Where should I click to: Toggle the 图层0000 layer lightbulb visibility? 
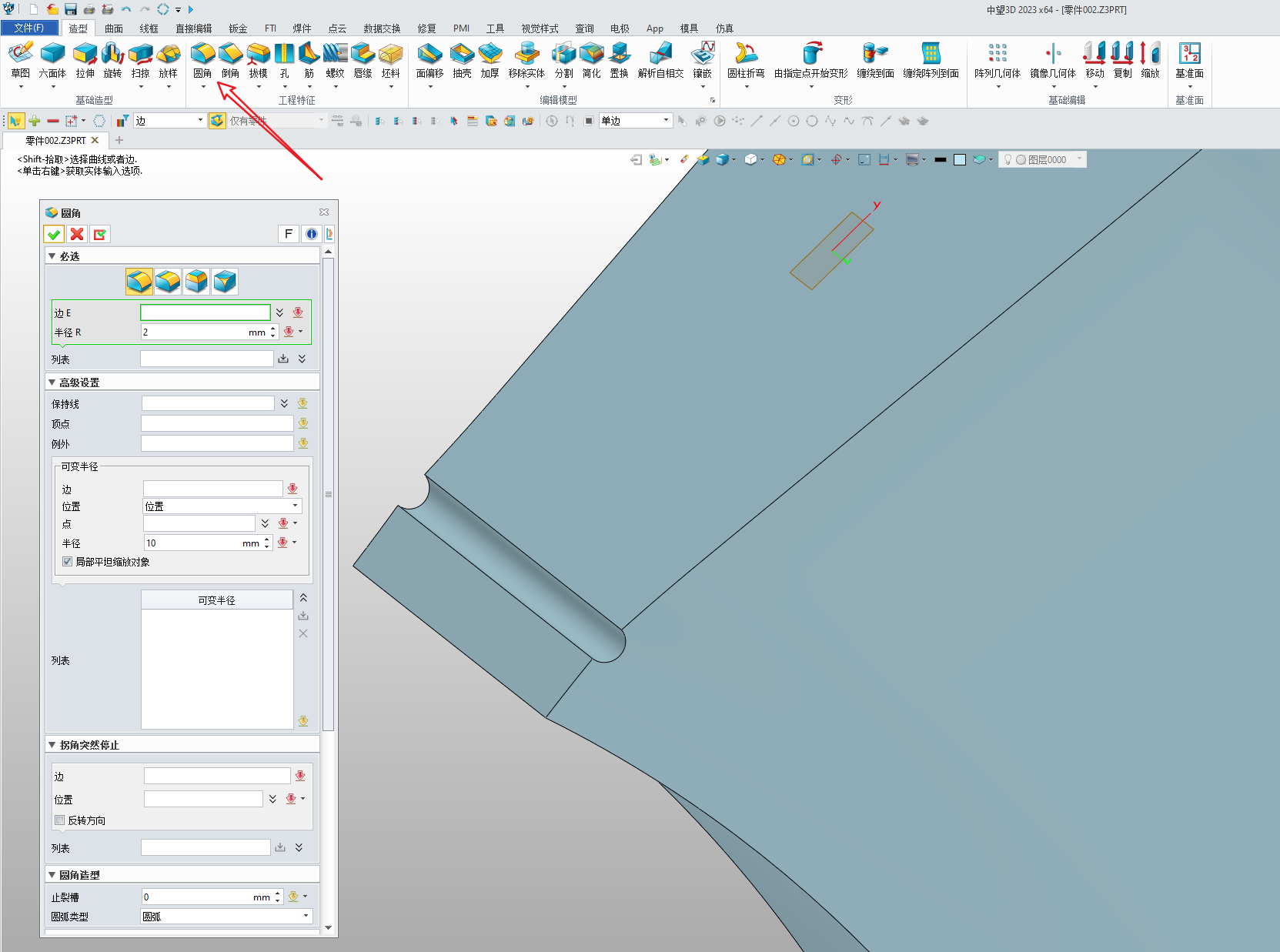tap(1008, 160)
